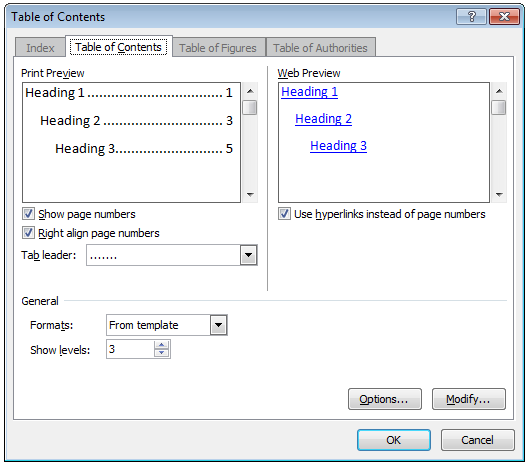
Task: Increase Show levels with up spinner arrow
Action: pos(162,345)
